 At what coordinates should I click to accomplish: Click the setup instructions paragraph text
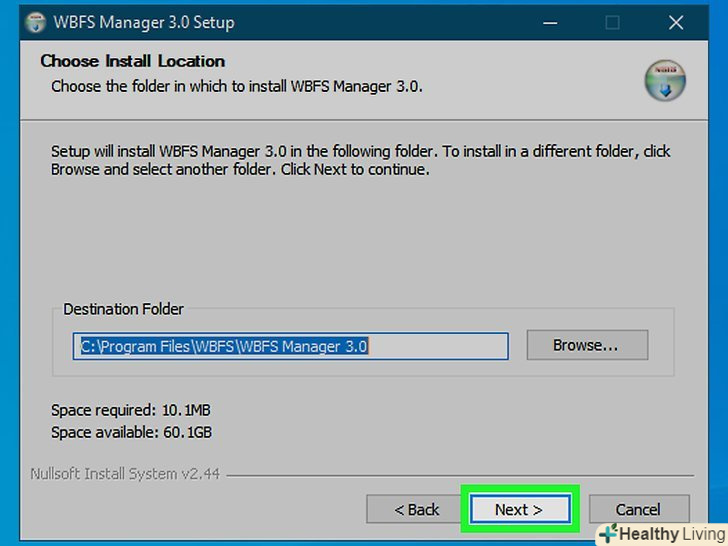click(x=360, y=161)
